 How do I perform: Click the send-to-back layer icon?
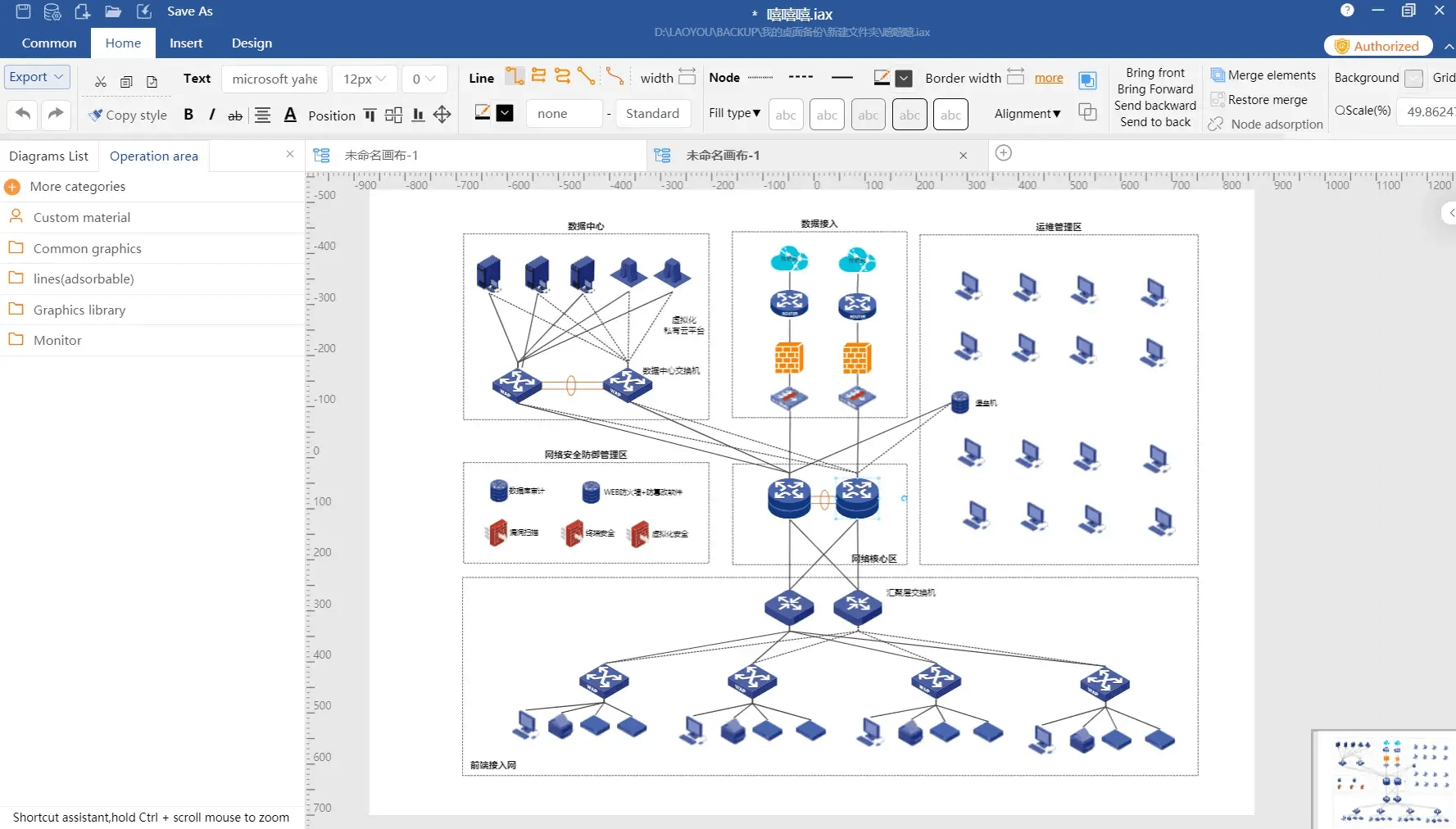[1087, 112]
